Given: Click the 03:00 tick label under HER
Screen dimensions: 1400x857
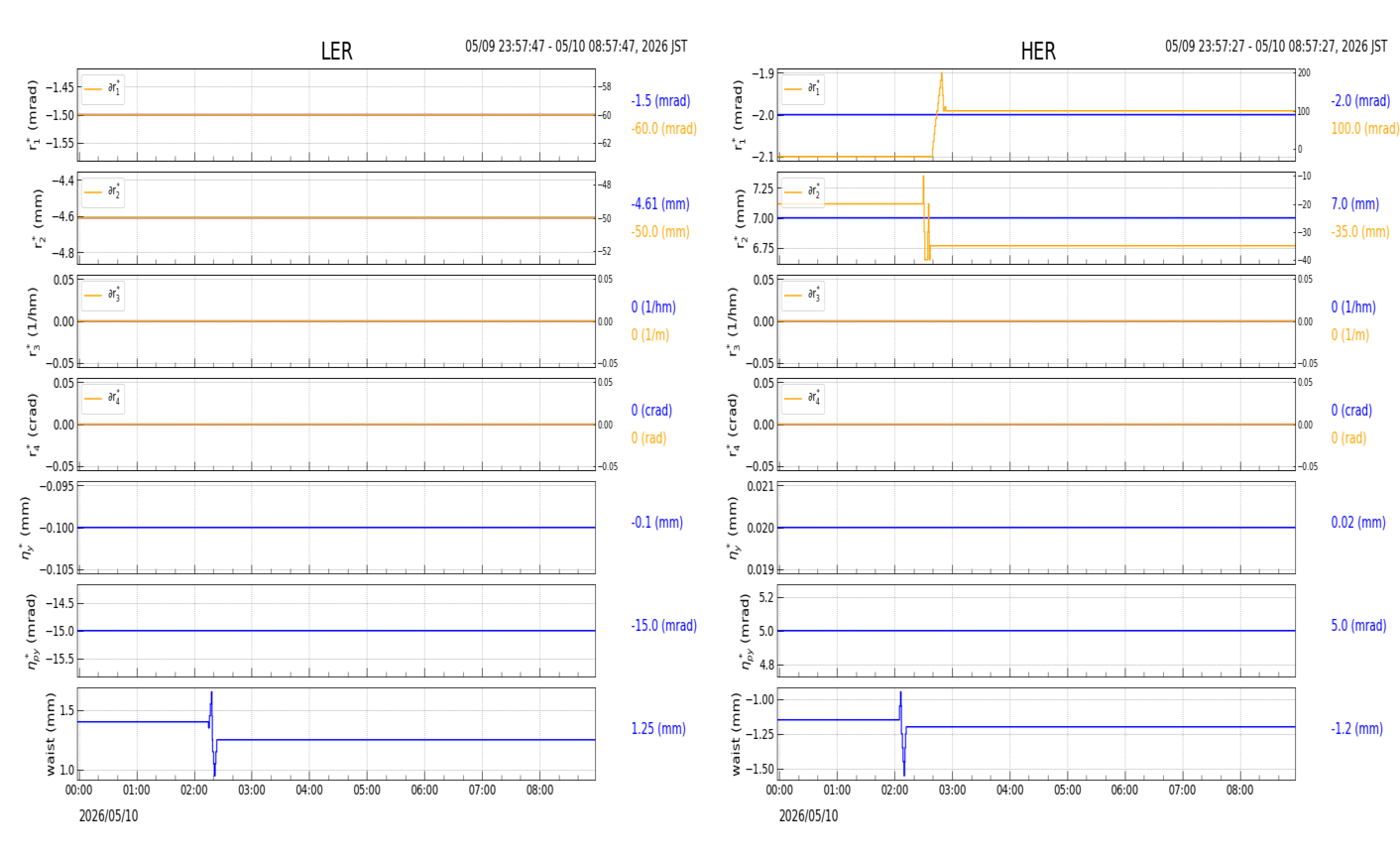Looking at the screenshot, I should (x=952, y=791).
